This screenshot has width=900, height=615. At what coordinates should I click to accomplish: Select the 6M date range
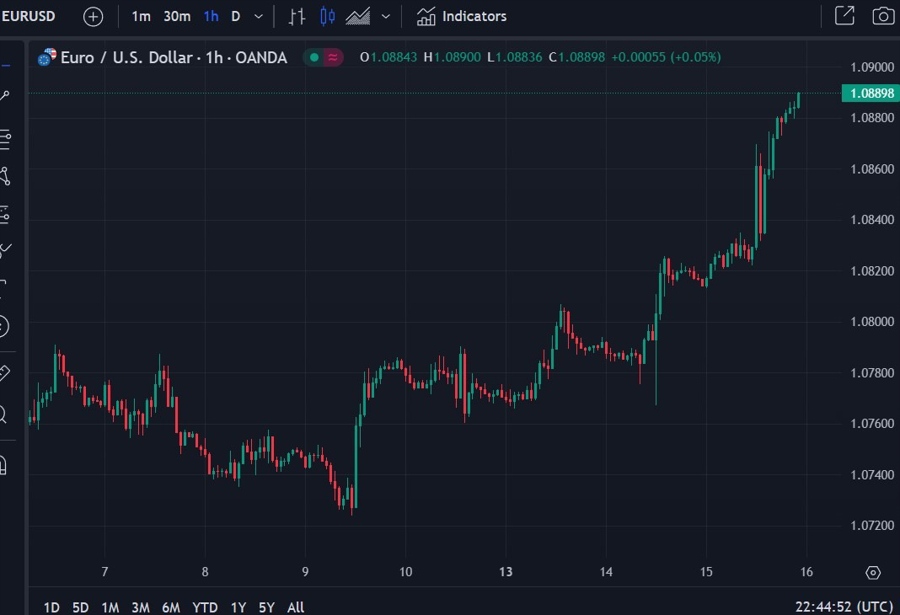[171, 607]
